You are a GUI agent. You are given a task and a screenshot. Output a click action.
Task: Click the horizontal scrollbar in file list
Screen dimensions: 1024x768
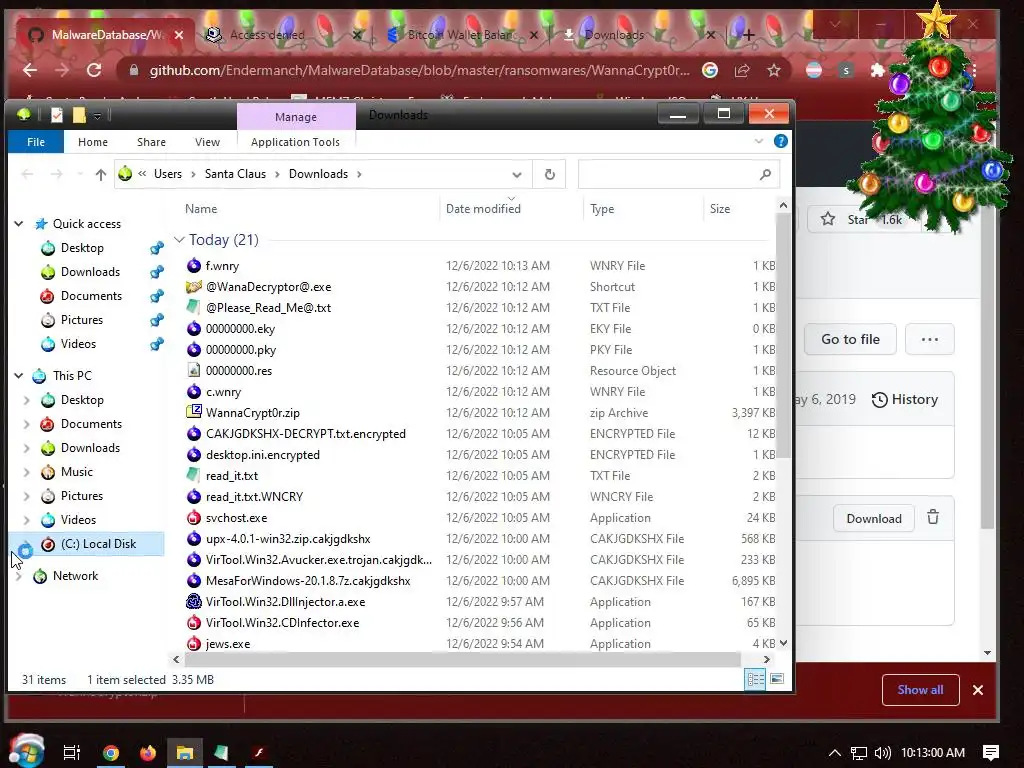(462, 660)
